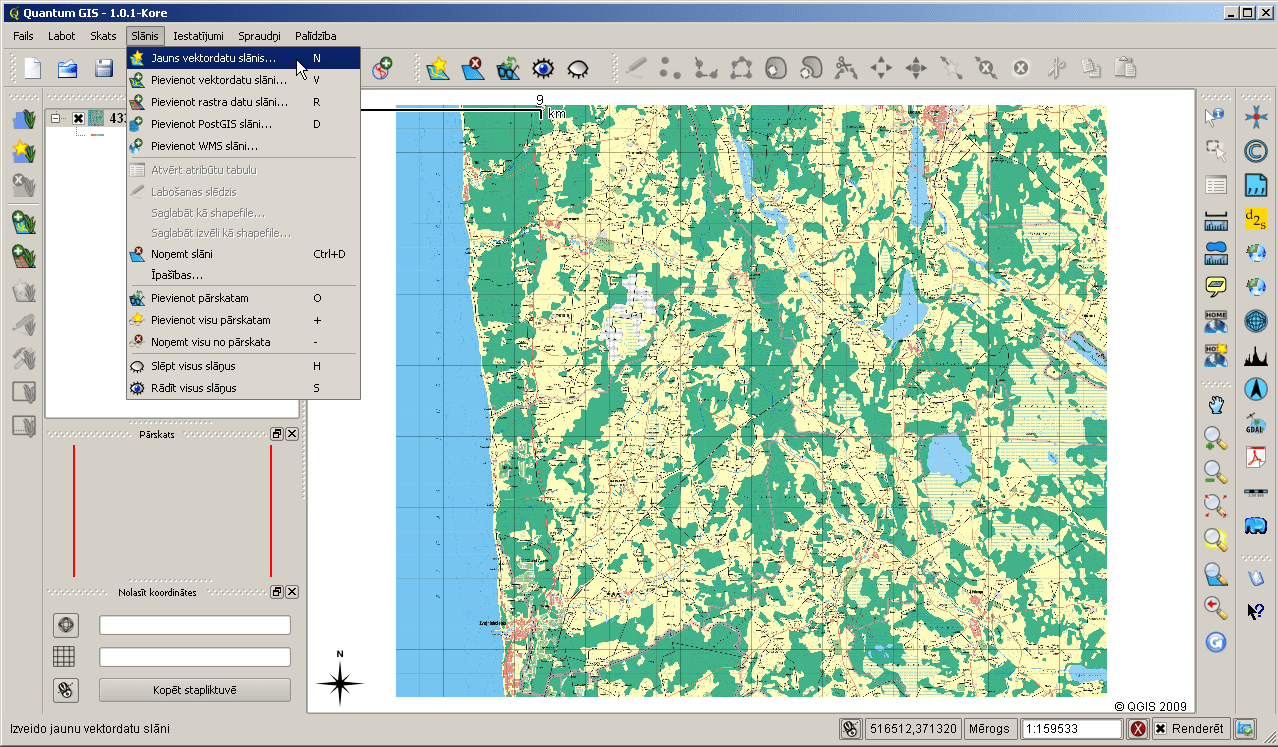Click the red stop rendering icon
1278x747 pixels.
click(1138, 729)
